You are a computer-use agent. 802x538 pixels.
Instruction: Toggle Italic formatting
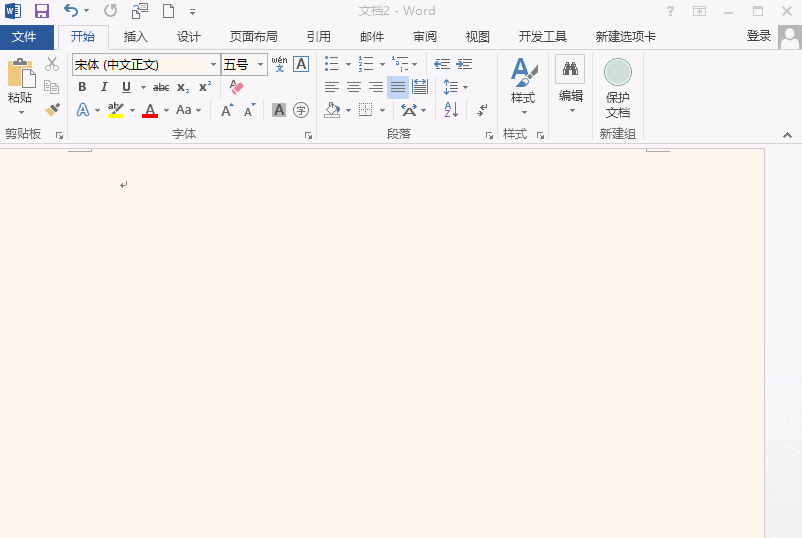click(104, 87)
